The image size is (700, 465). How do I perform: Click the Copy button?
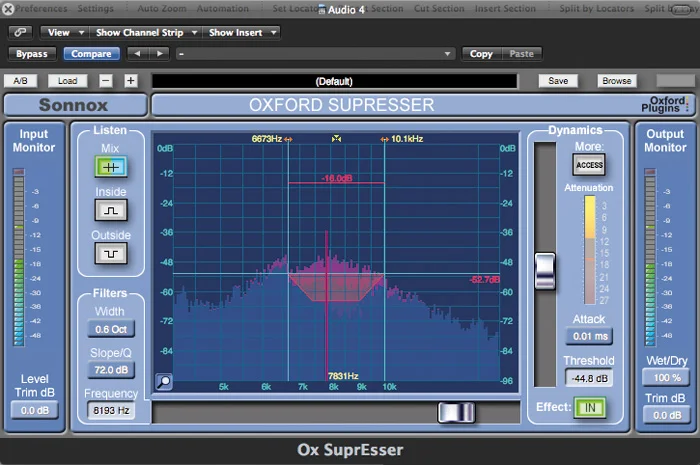tap(481, 54)
